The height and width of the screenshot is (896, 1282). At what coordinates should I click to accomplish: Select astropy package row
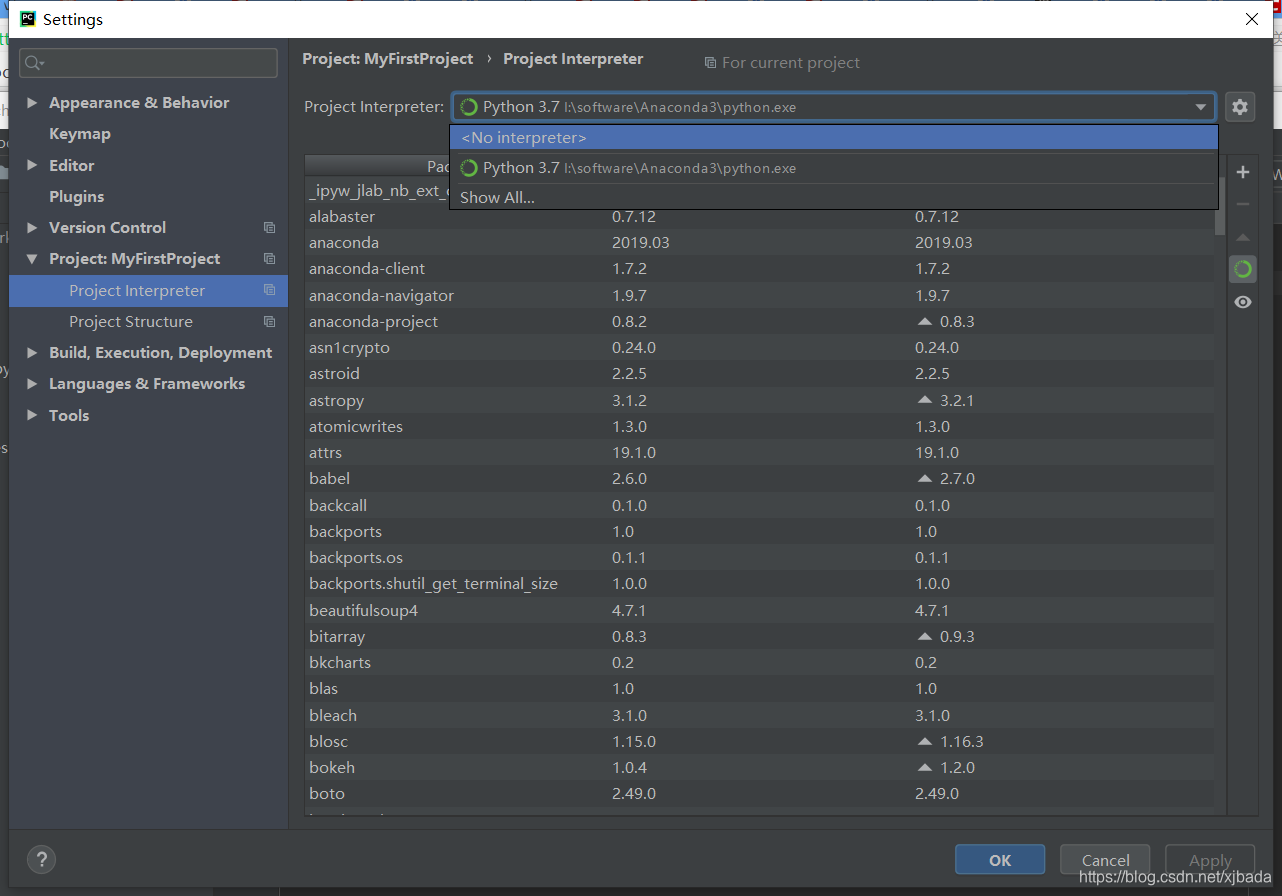(x=759, y=400)
